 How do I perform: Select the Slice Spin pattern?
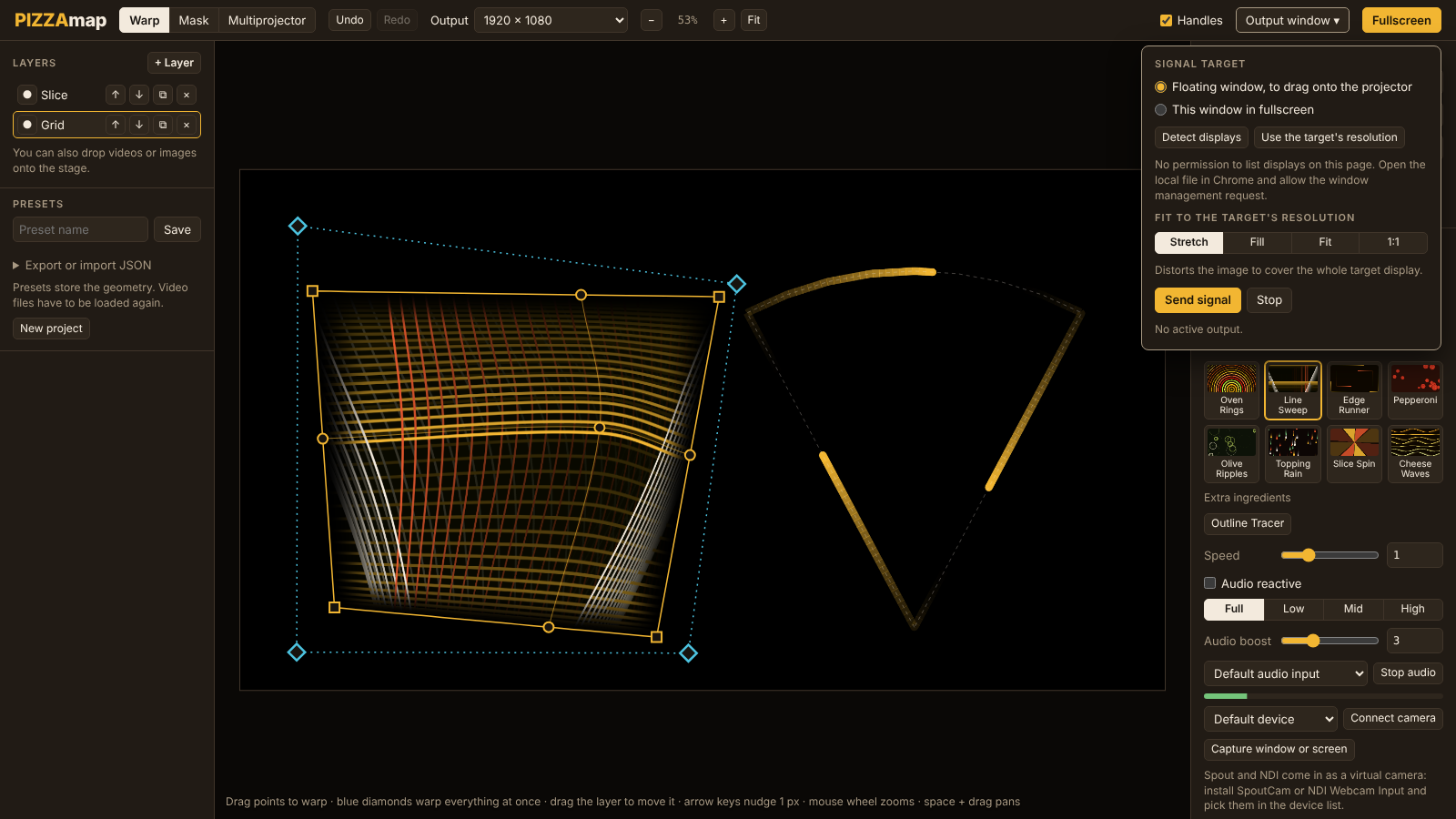point(1354,454)
